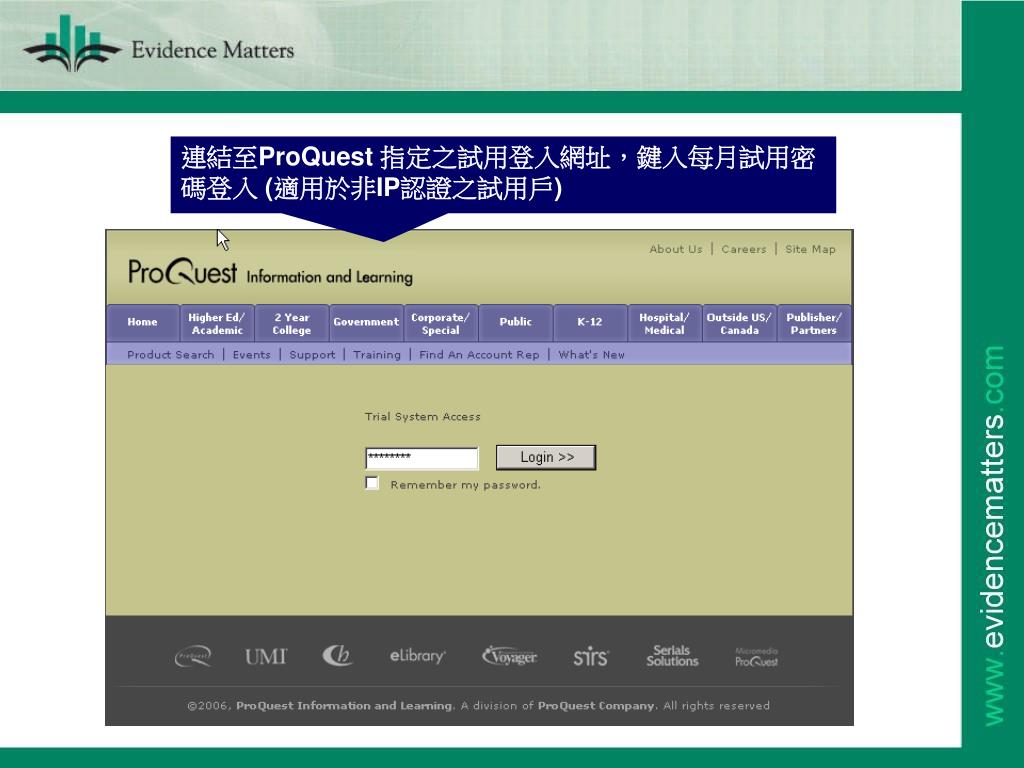Open the Outside US/Canada tab

pyautogui.click(x=739, y=323)
